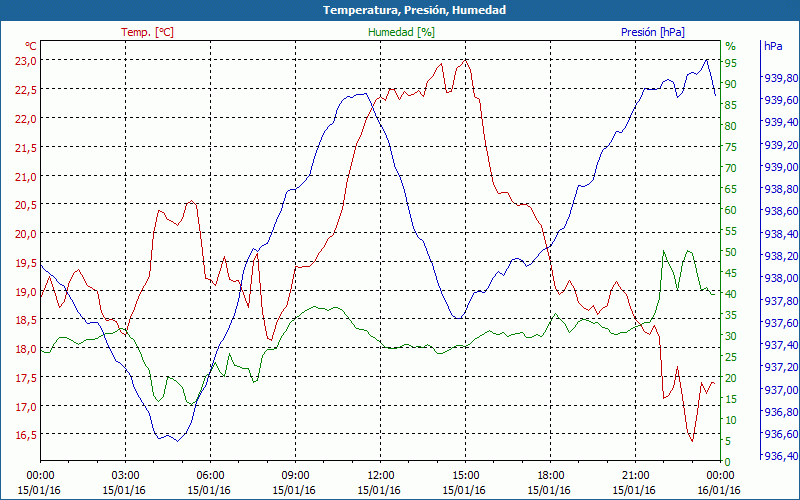
Task: Click the 16,5 temperature axis tick
Action: (x=26, y=435)
